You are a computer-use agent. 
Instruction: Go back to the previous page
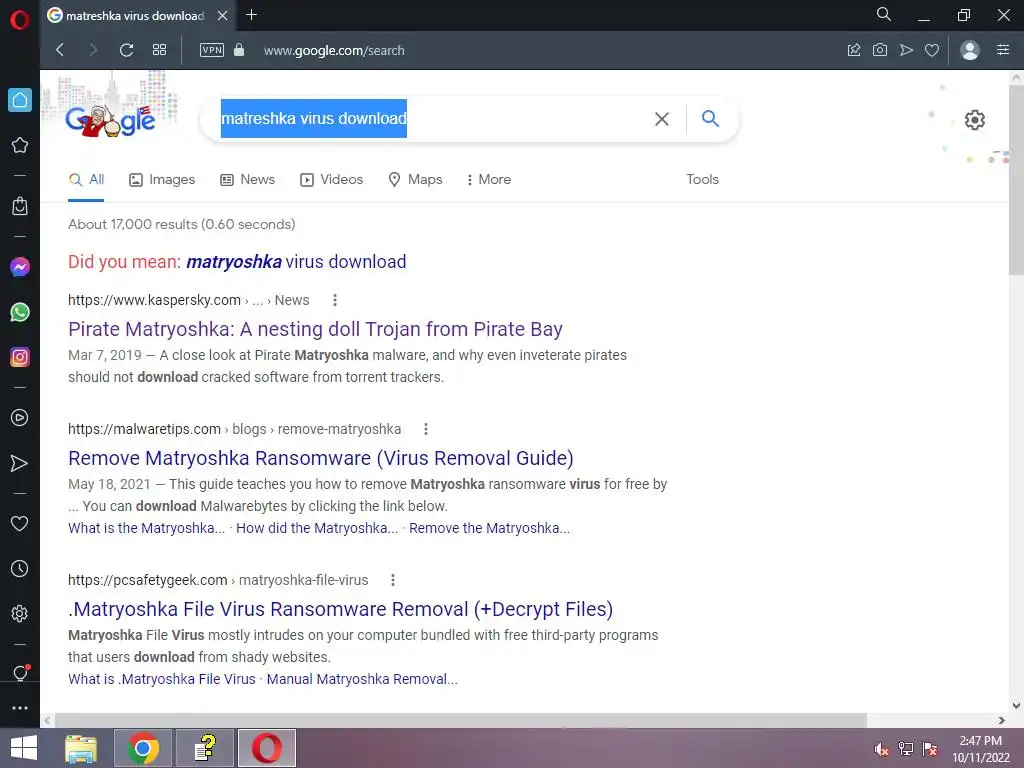60,50
